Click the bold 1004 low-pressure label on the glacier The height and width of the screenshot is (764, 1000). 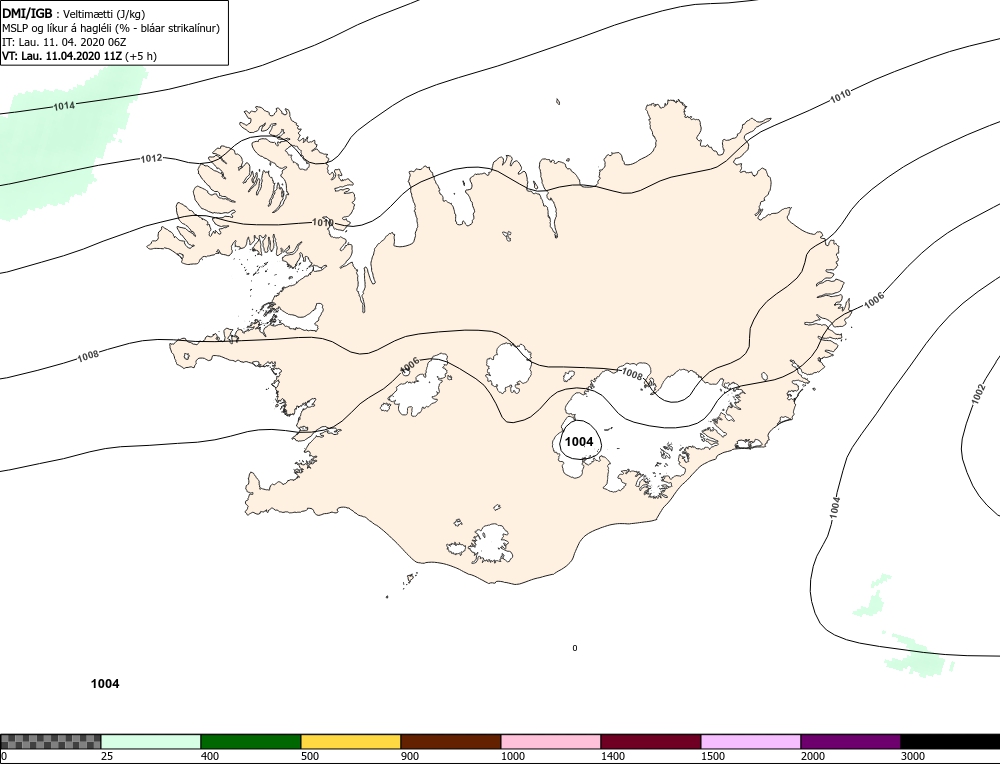pyautogui.click(x=579, y=441)
